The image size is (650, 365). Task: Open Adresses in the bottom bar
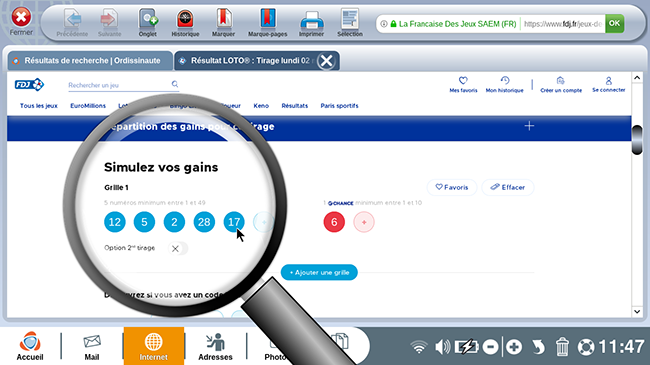[215, 347]
